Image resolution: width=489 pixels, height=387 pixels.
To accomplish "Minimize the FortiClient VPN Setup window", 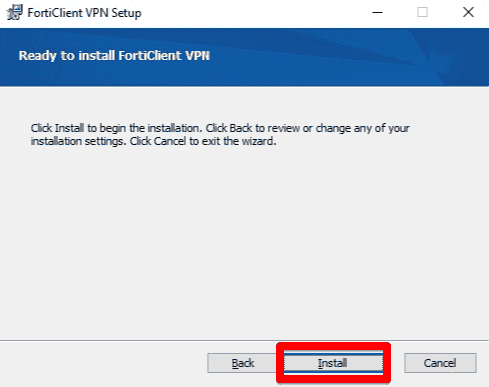I will coord(377,13).
